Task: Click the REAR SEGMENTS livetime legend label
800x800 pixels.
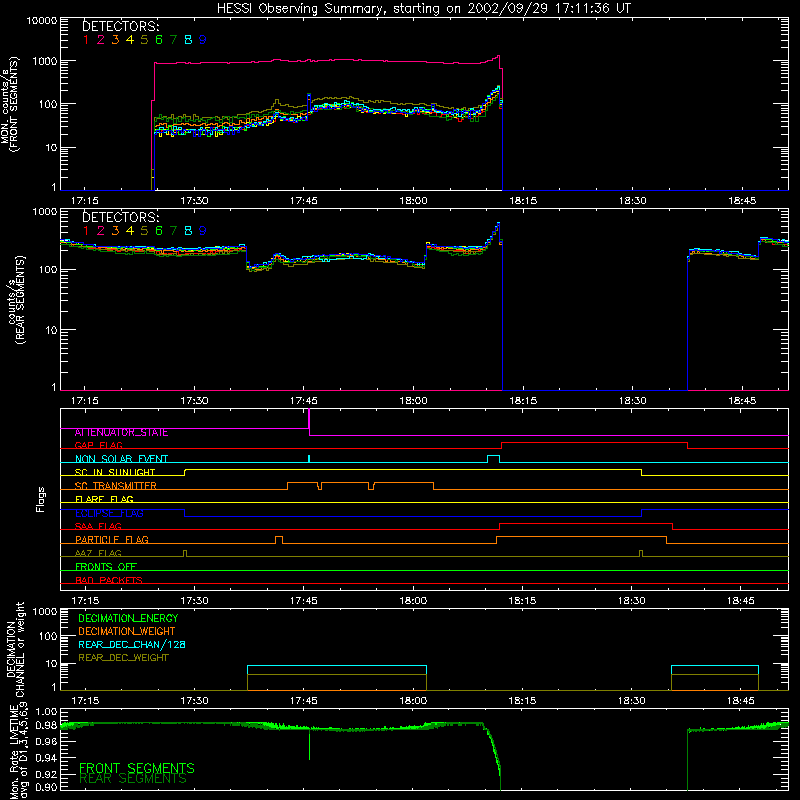Action: click(x=133, y=779)
